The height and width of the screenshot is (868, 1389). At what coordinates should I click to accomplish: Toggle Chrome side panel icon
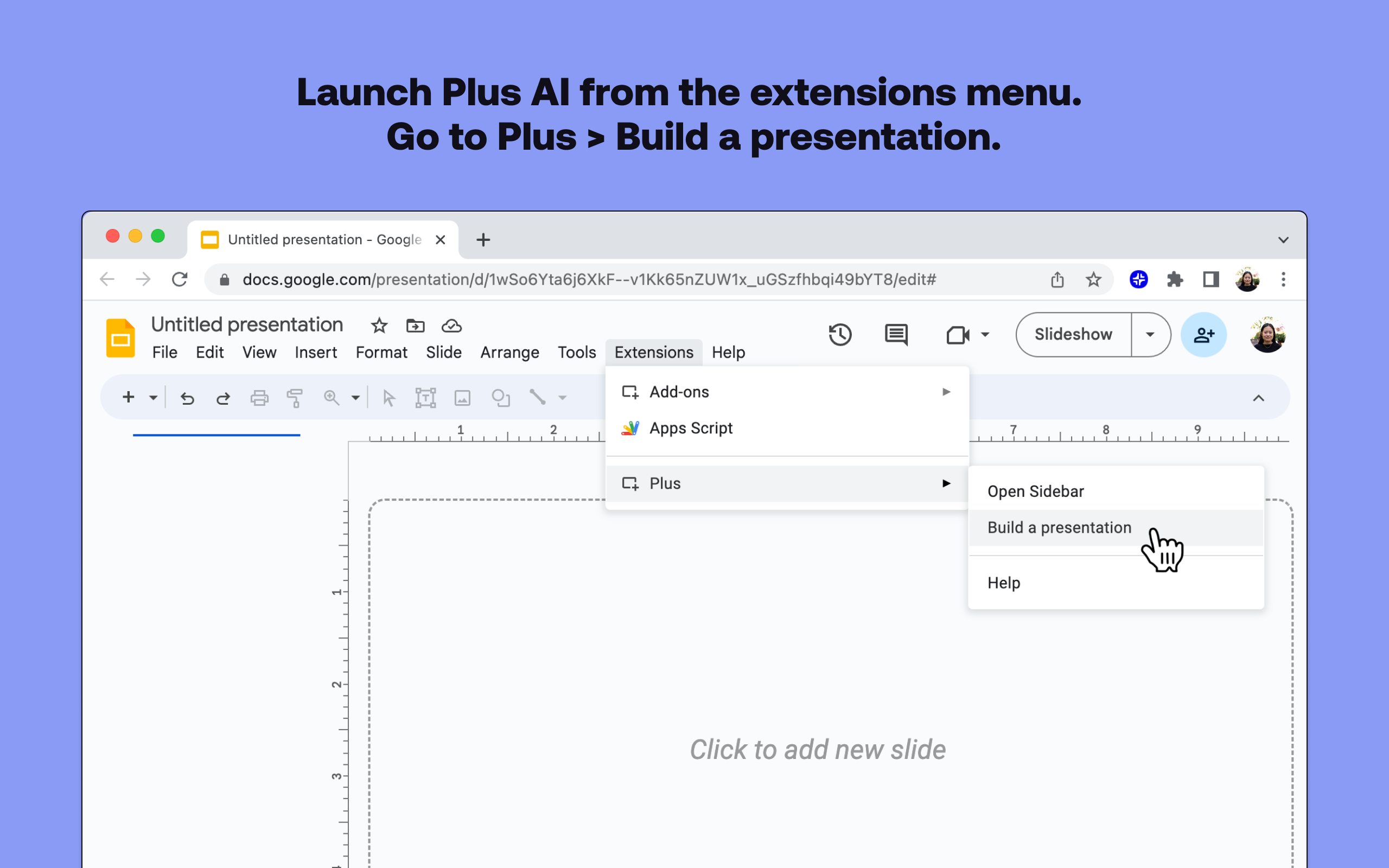pos(1210,279)
